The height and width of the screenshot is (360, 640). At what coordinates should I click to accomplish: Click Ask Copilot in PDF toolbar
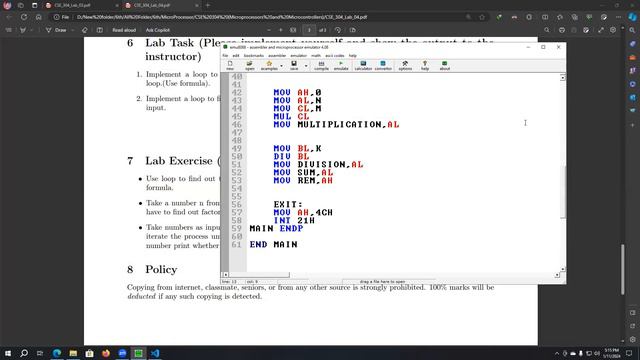pos(158,30)
